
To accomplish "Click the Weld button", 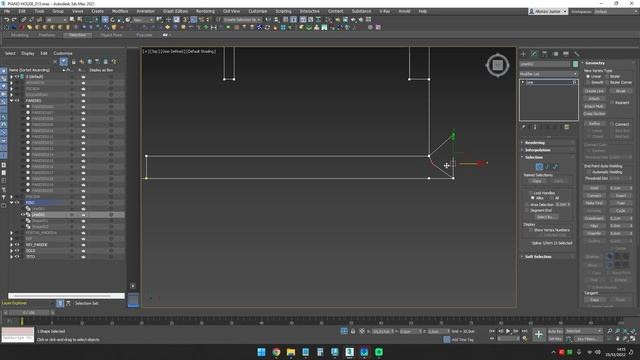I will pyautogui.click(x=594, y=188).
